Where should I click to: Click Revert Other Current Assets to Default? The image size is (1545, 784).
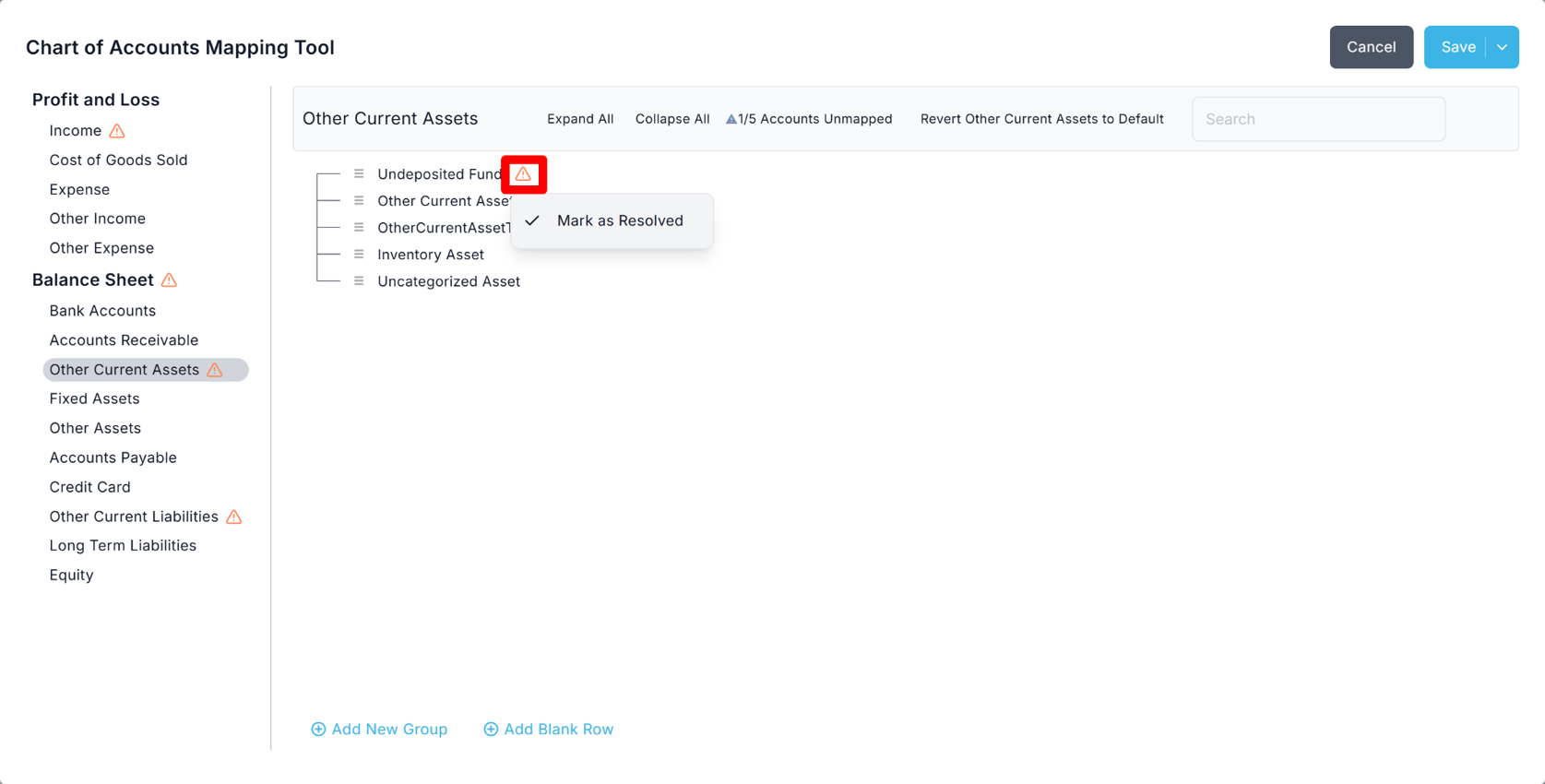[1042, 119]
